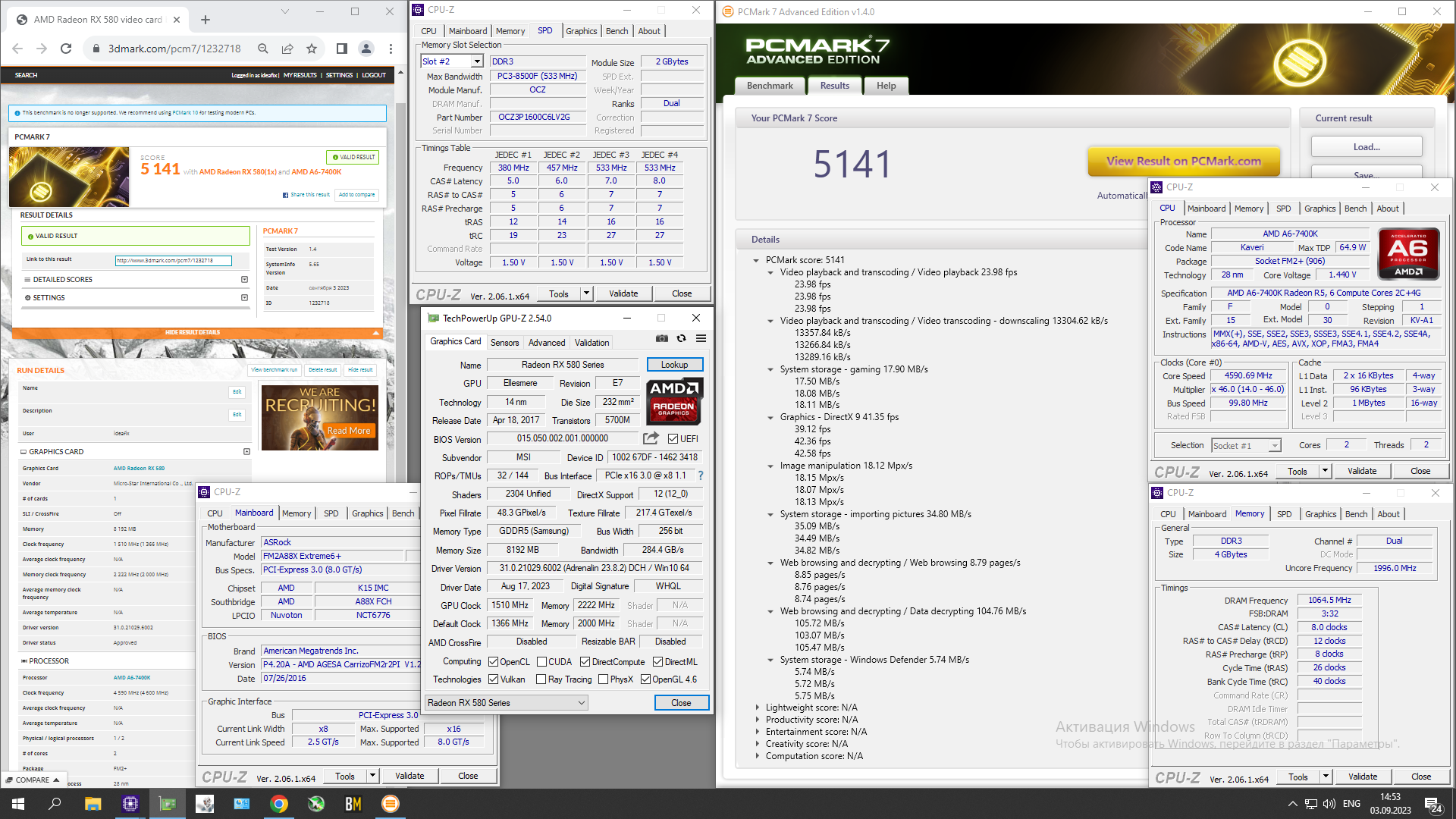
Task: Click Facebook share this result icon
Action: click(x=285, y=195)
